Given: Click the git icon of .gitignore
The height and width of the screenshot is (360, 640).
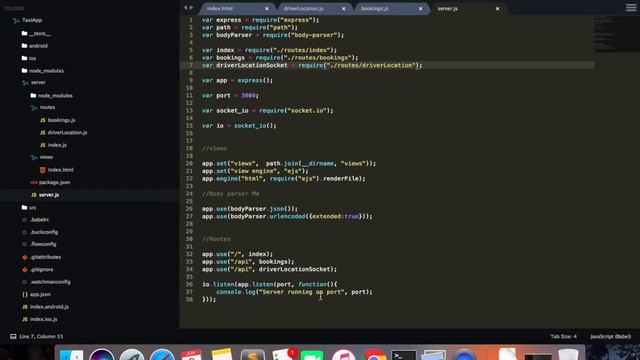Looking at the screenshot, I should (25, 270).
